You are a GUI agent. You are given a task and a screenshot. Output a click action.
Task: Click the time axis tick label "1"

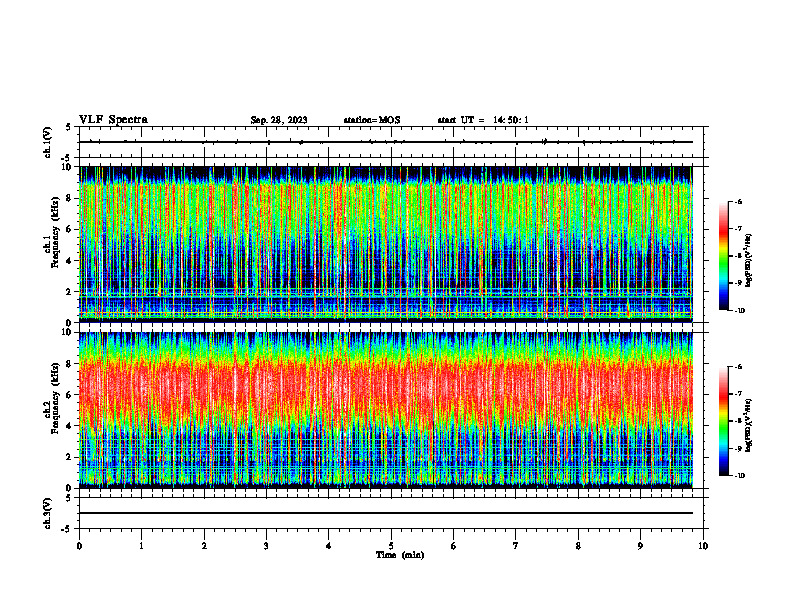[141, 546]
